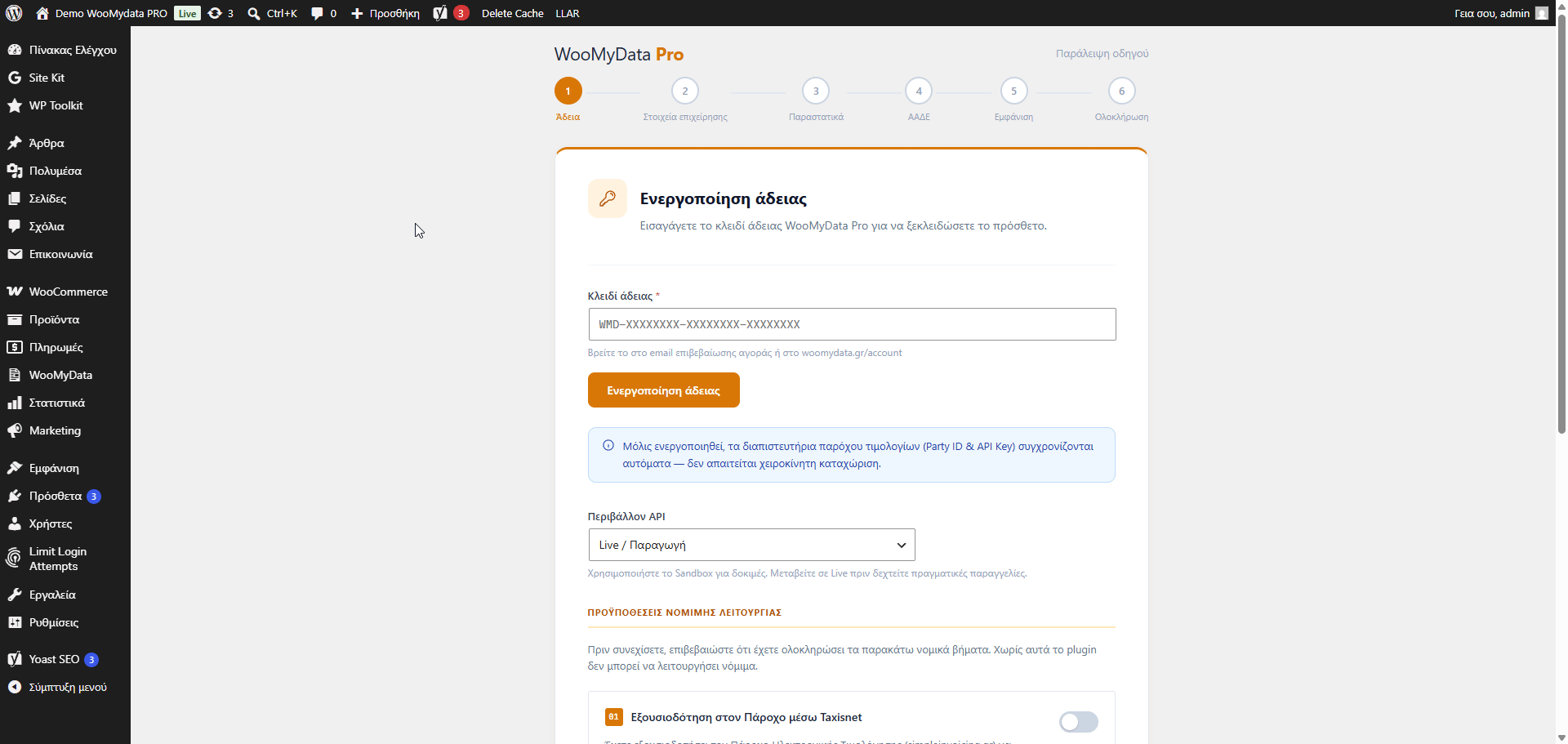Click the info icon in blue notice

[x=608, y=446]
